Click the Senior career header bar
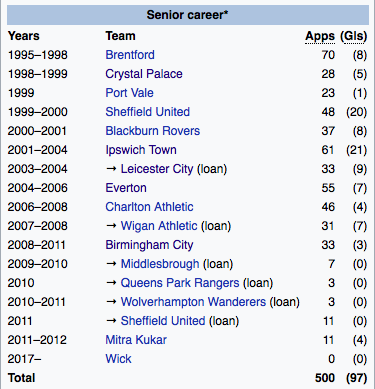This screenshot has width=375, height=389. point(188,15)
